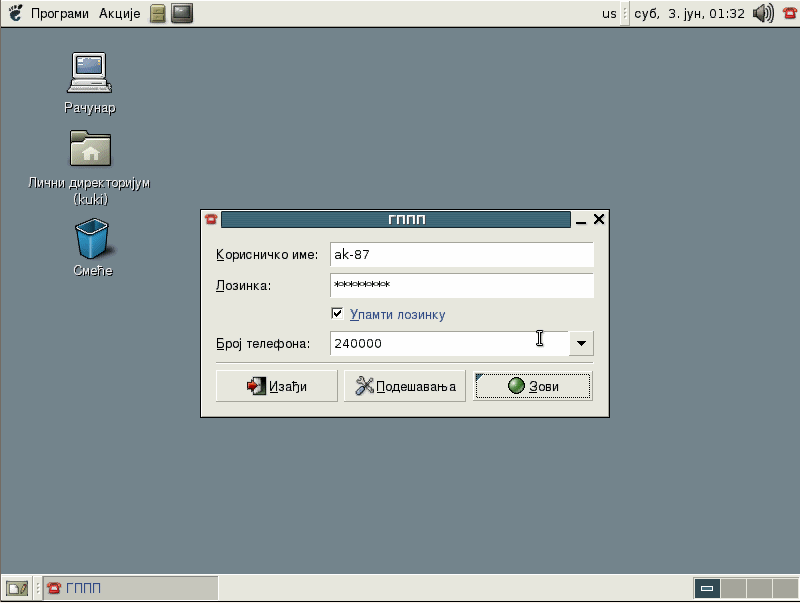The width and height of the screenshot is (800, 604).
Task: Select ГППП taskbar window entry
Action: tap(131, 588)
